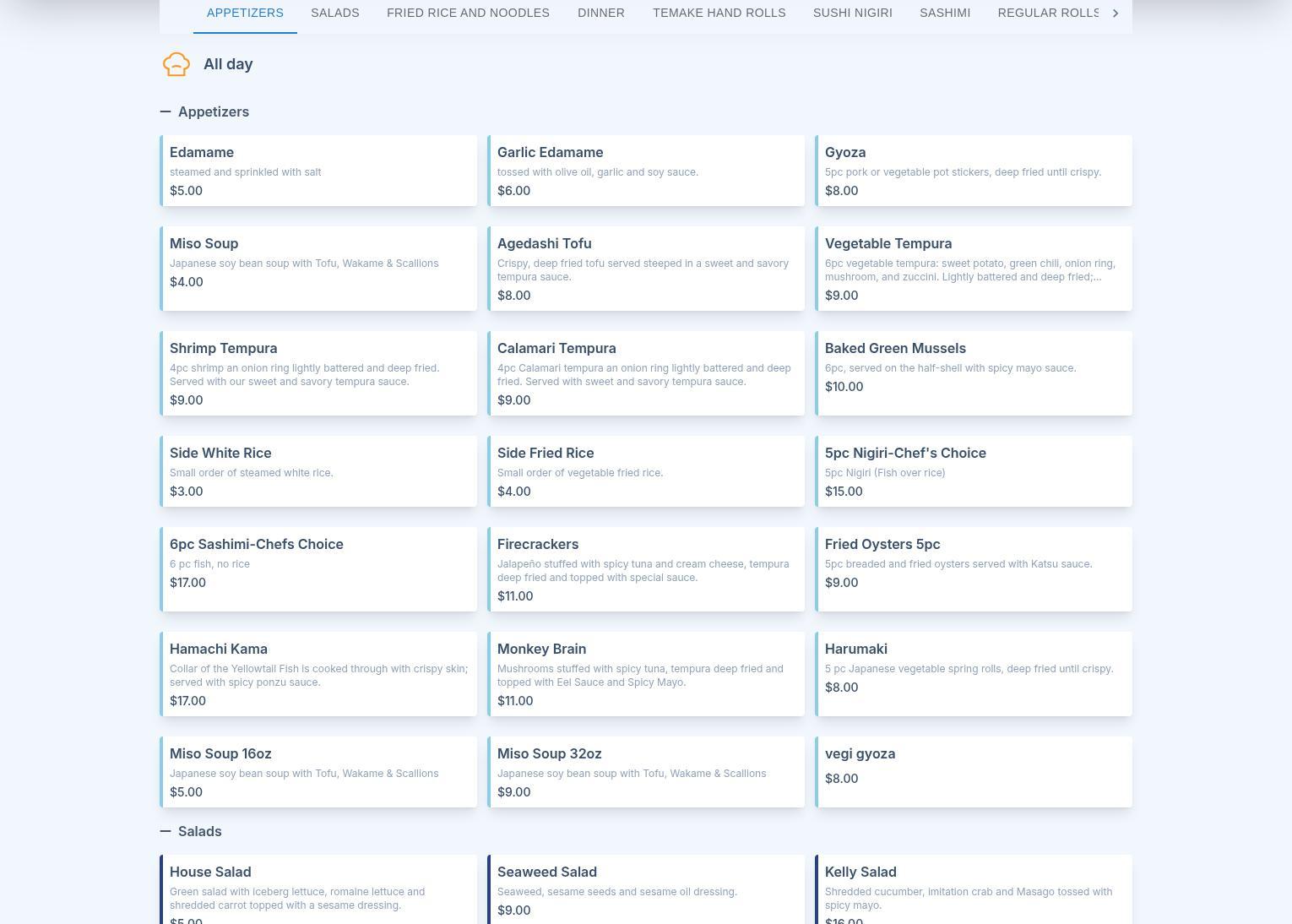Select the Gyoza appetizer card
The image size is (1292, 924).
974,171
